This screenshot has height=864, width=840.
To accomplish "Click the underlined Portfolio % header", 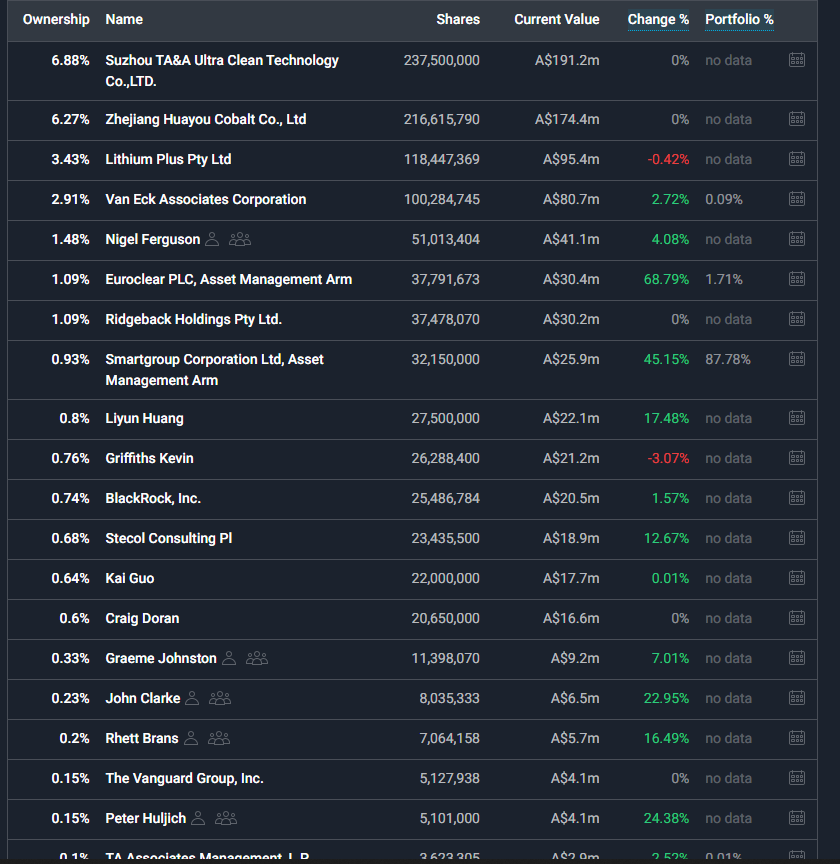I will (740, 19).
